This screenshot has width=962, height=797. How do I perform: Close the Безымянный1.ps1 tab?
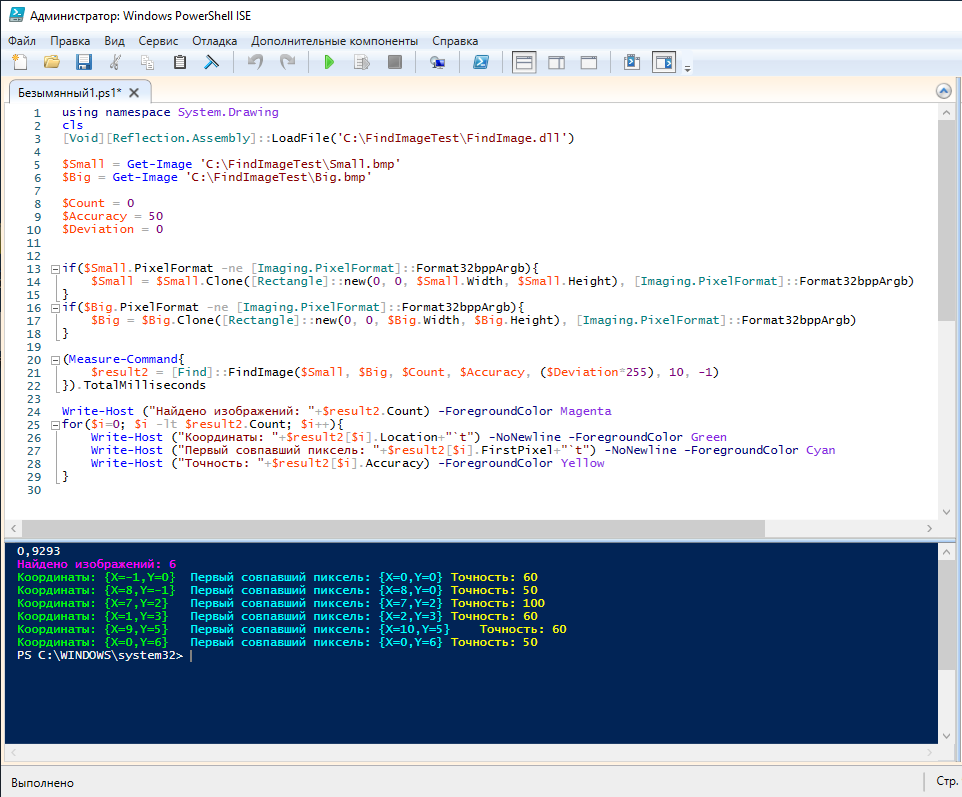coord(135,92)
